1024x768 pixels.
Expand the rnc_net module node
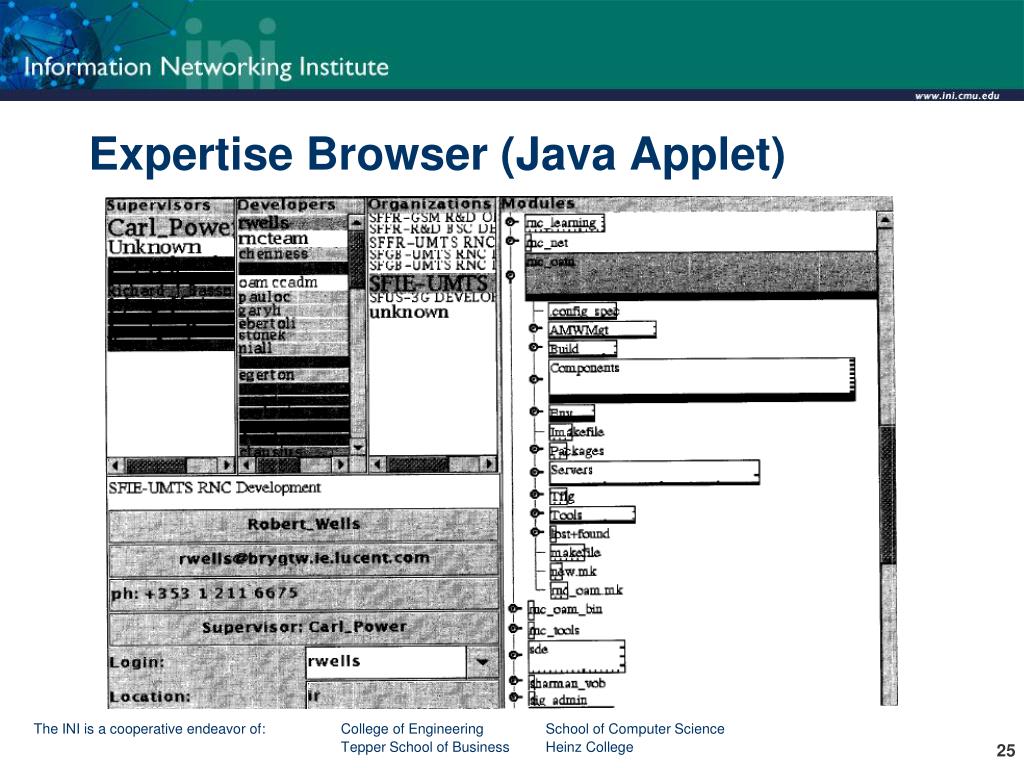512,242
